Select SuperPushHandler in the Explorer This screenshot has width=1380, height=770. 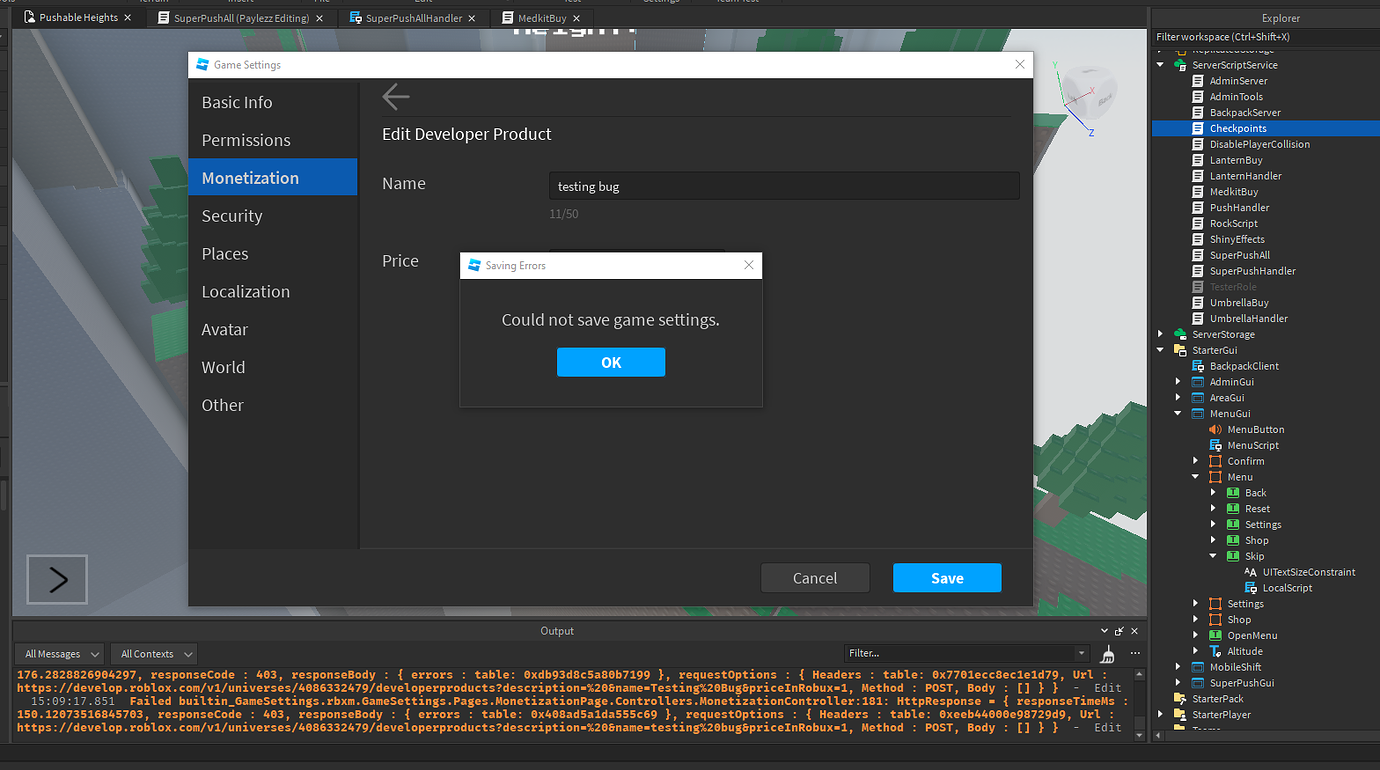click(x=1266, y=271)
